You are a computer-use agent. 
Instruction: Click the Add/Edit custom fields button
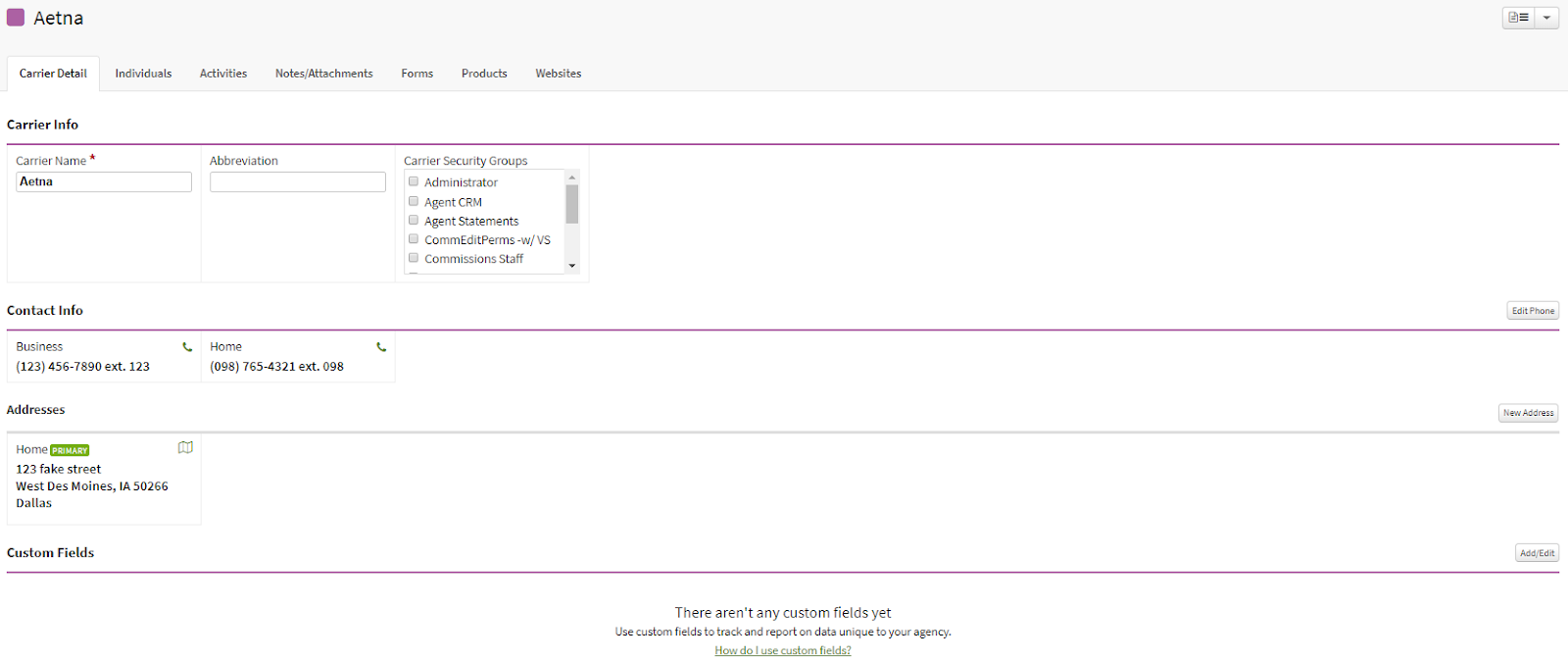pyautogui.click(x=1538, y=553)
